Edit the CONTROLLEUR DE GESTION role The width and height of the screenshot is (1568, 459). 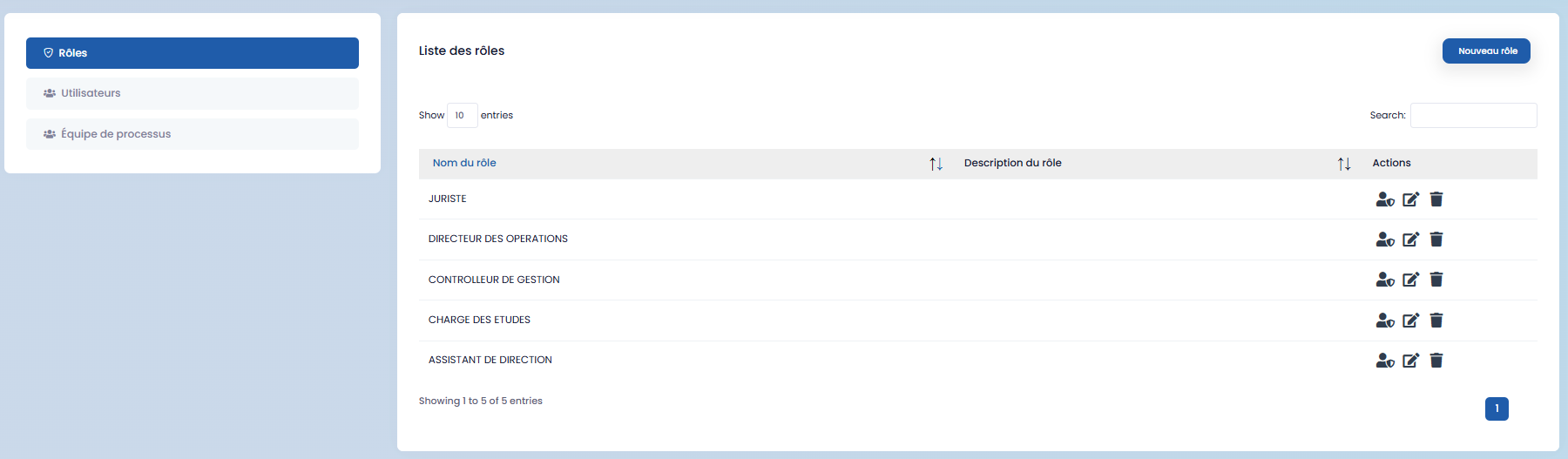click(1410, 280)
